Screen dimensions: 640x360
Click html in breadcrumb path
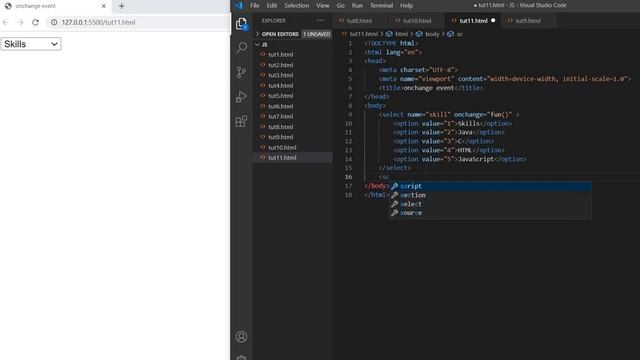pyautogui.click(x=401, y=34)
